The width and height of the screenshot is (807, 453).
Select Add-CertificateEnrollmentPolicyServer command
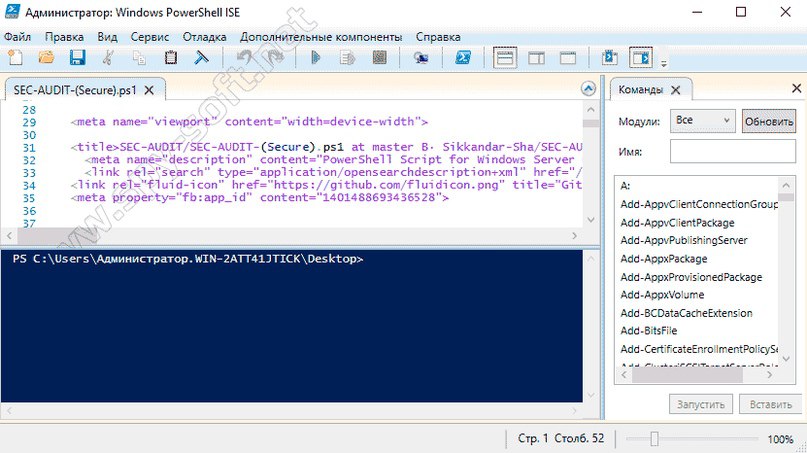coord(699,350)
